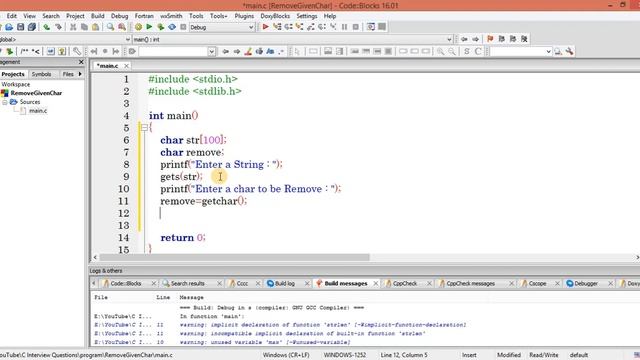Show more Management tabs with arrow
The height and width of the screenshot is (360, 640).
80,74
